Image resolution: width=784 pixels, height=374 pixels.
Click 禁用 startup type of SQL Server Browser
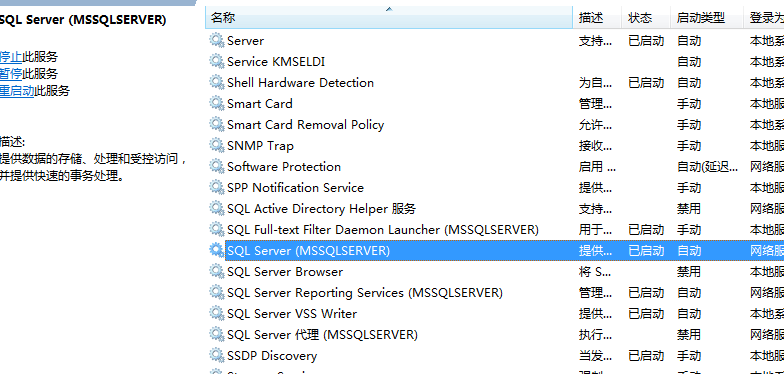click(x=689, y=272)
